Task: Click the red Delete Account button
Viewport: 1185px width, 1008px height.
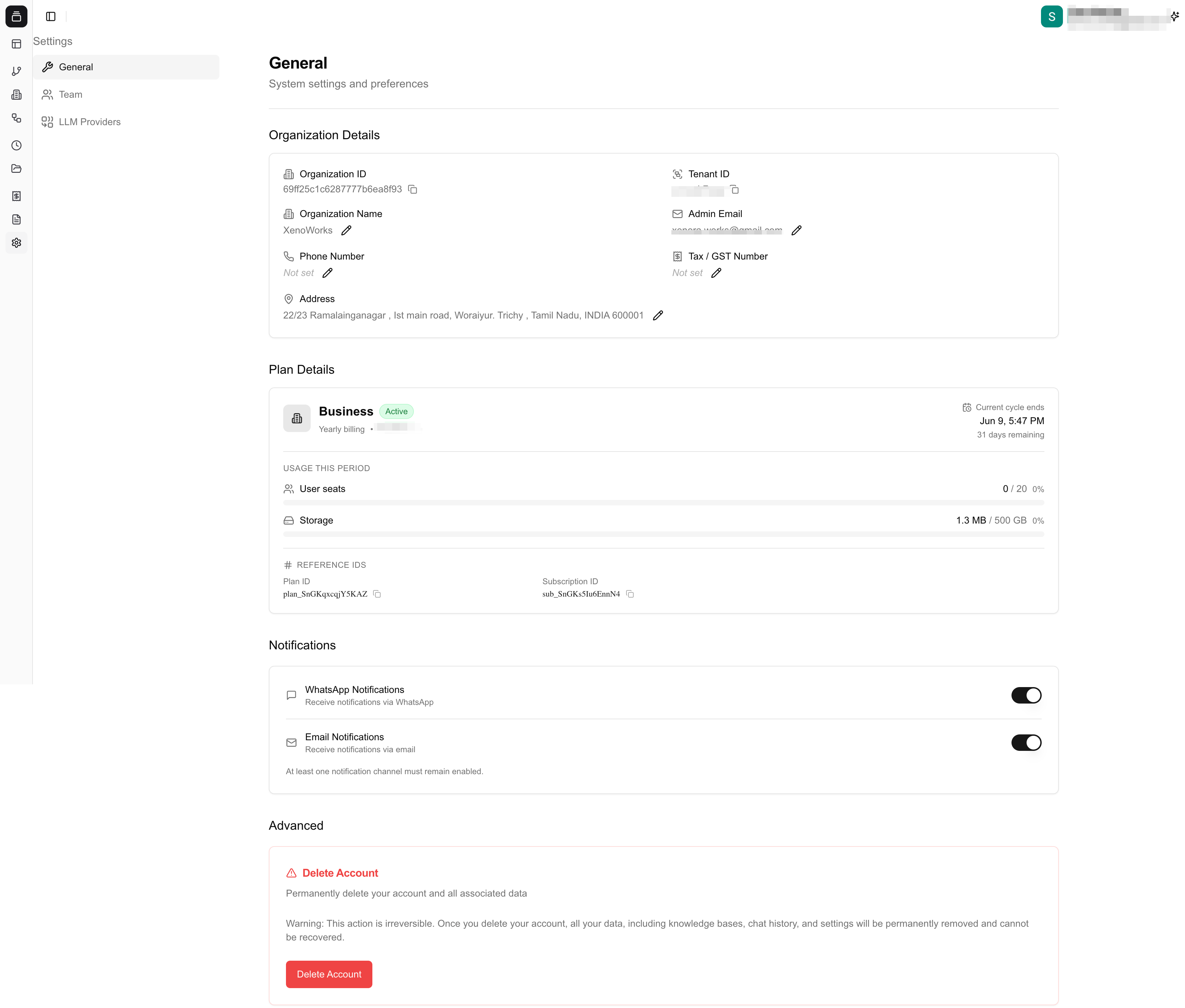Action: (329, 974)
